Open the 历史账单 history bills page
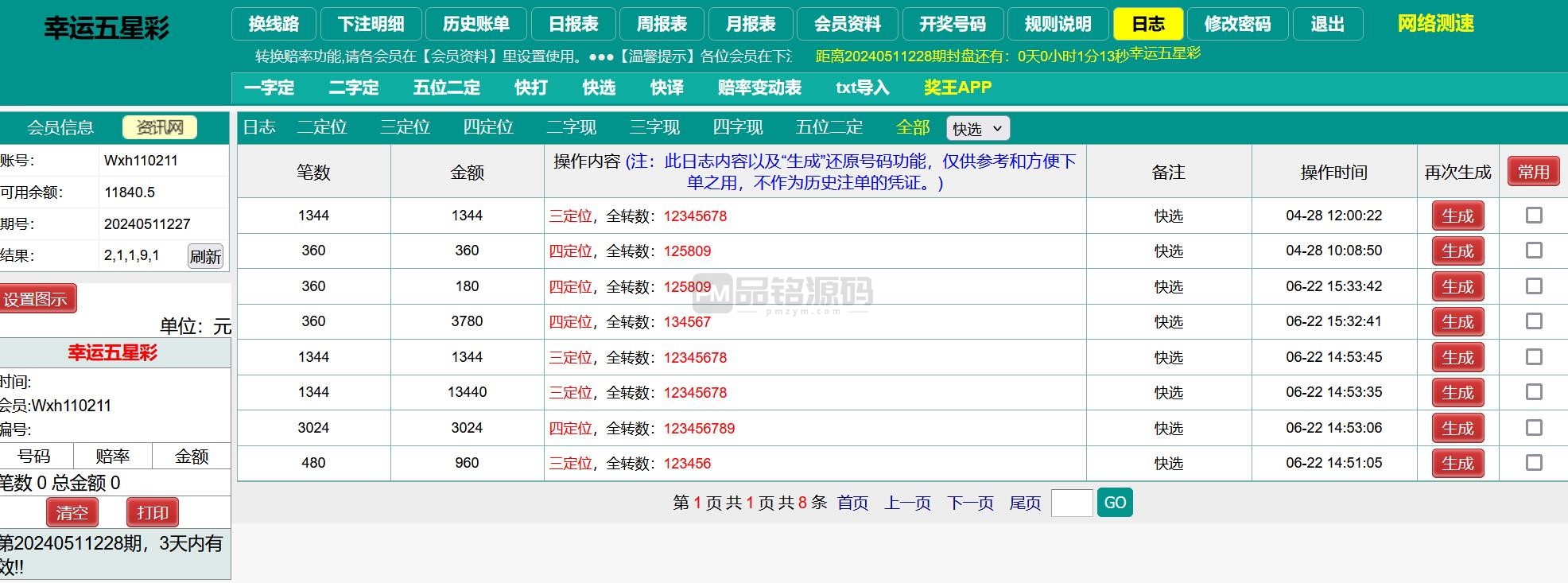This screenshot has width=1568, height=583. [x=475, y=25]
